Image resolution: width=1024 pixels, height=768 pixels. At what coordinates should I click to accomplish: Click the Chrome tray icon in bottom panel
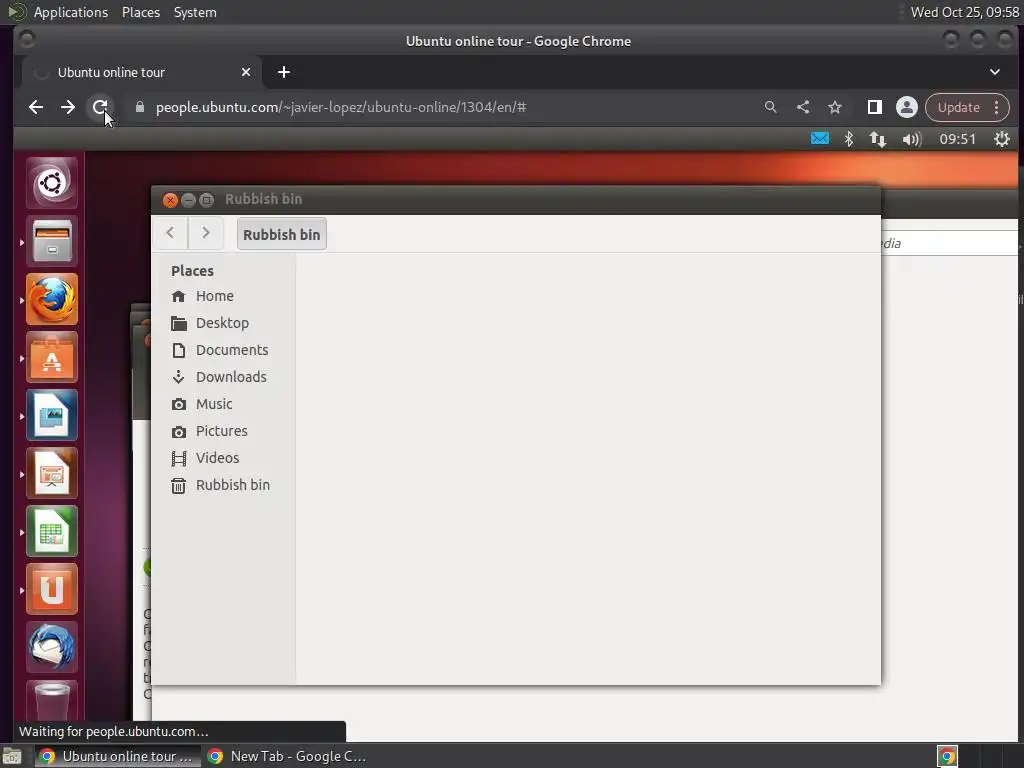(947, 756)
